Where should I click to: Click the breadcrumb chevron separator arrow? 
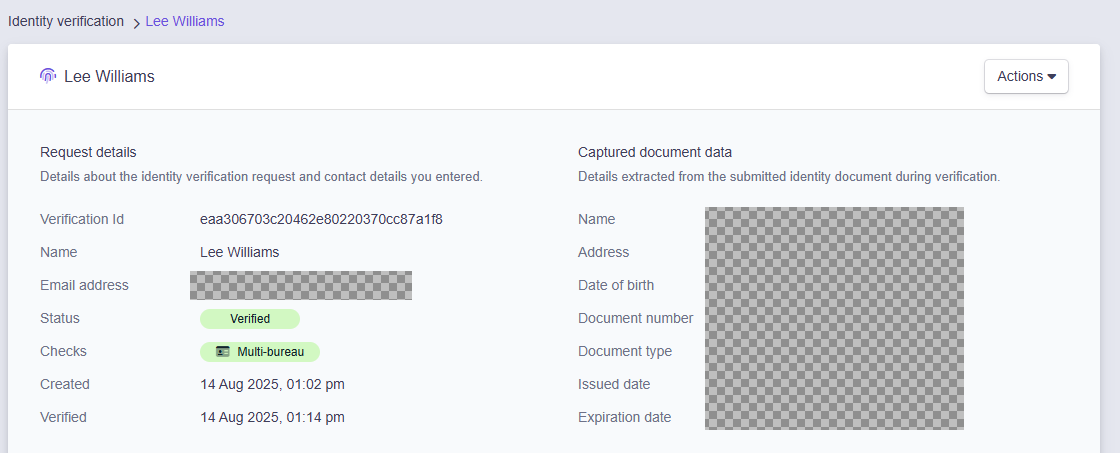coord(136,23)
